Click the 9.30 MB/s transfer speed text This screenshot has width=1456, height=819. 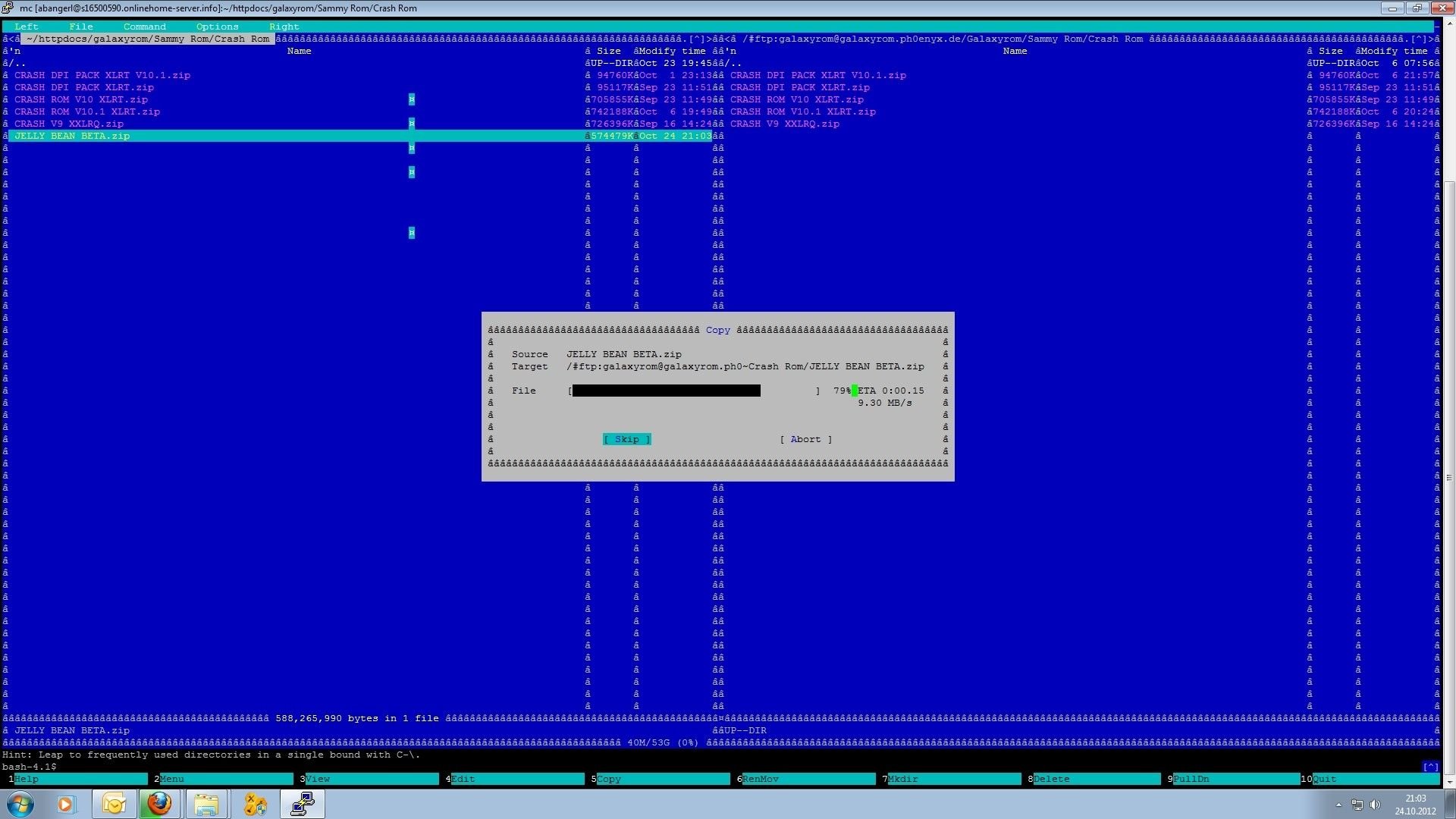pyautogui.click(x=885, y=403)
